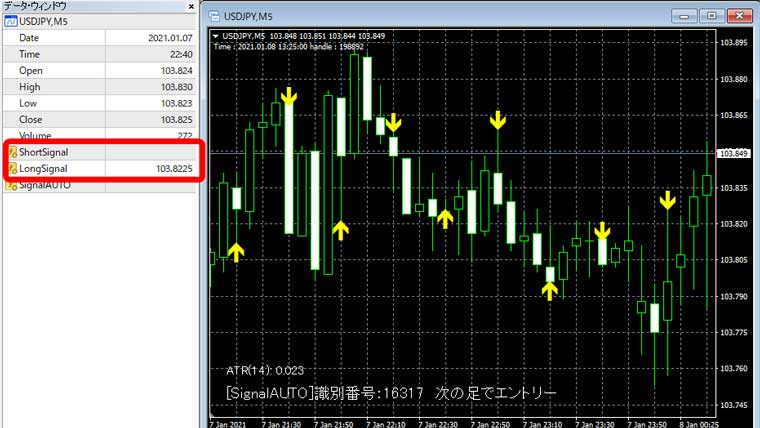Click the LongSignal indicator icon
760x428 pixels.
click(12, 169)
